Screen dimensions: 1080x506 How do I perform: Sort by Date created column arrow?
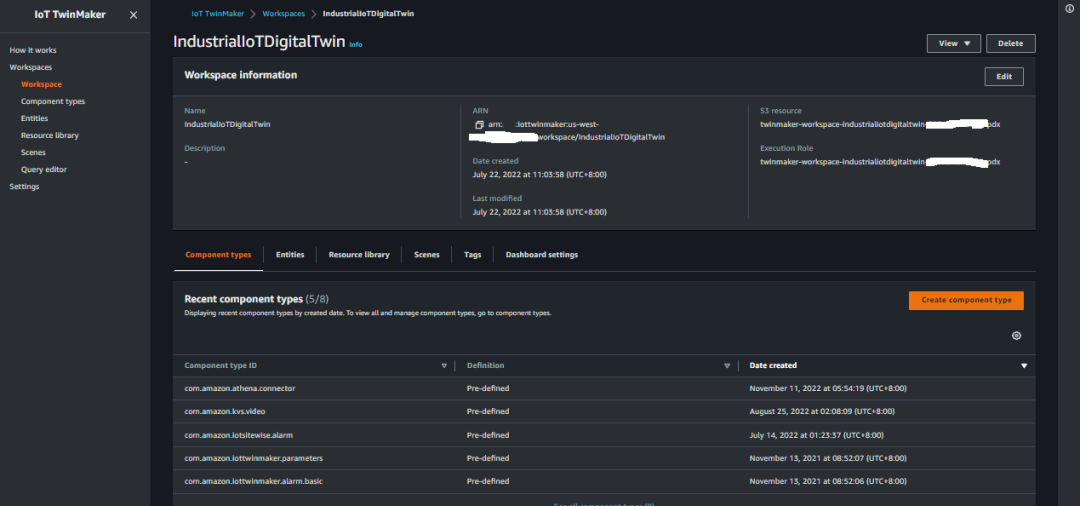point(1024,366)
